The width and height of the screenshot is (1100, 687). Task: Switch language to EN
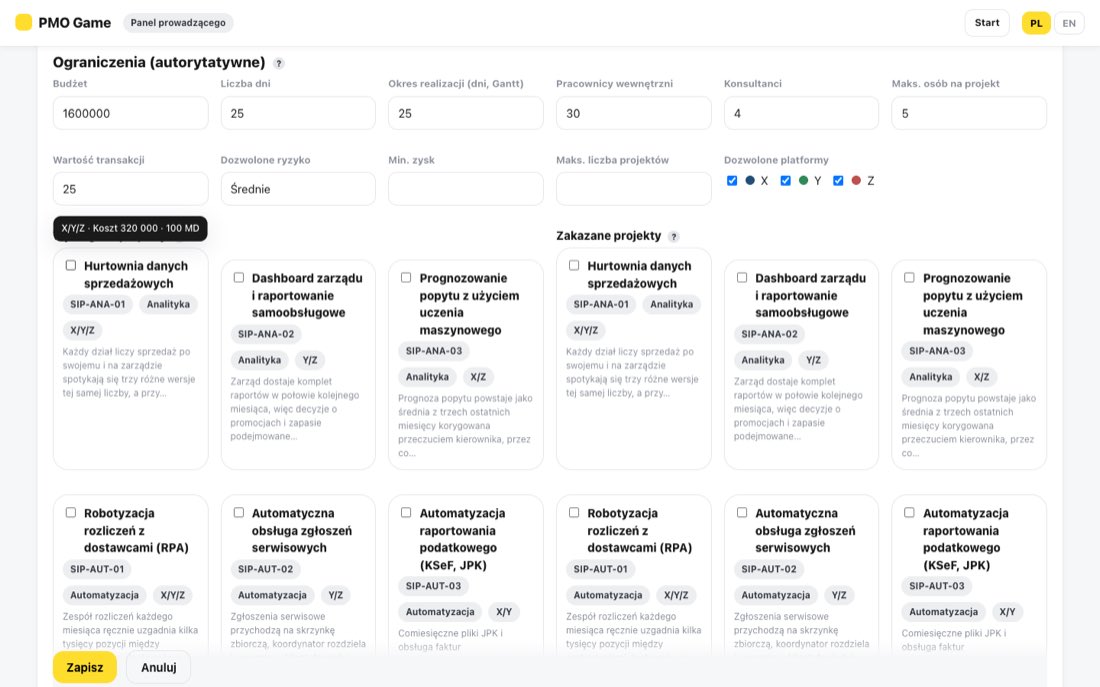[x=1068, y=23]
